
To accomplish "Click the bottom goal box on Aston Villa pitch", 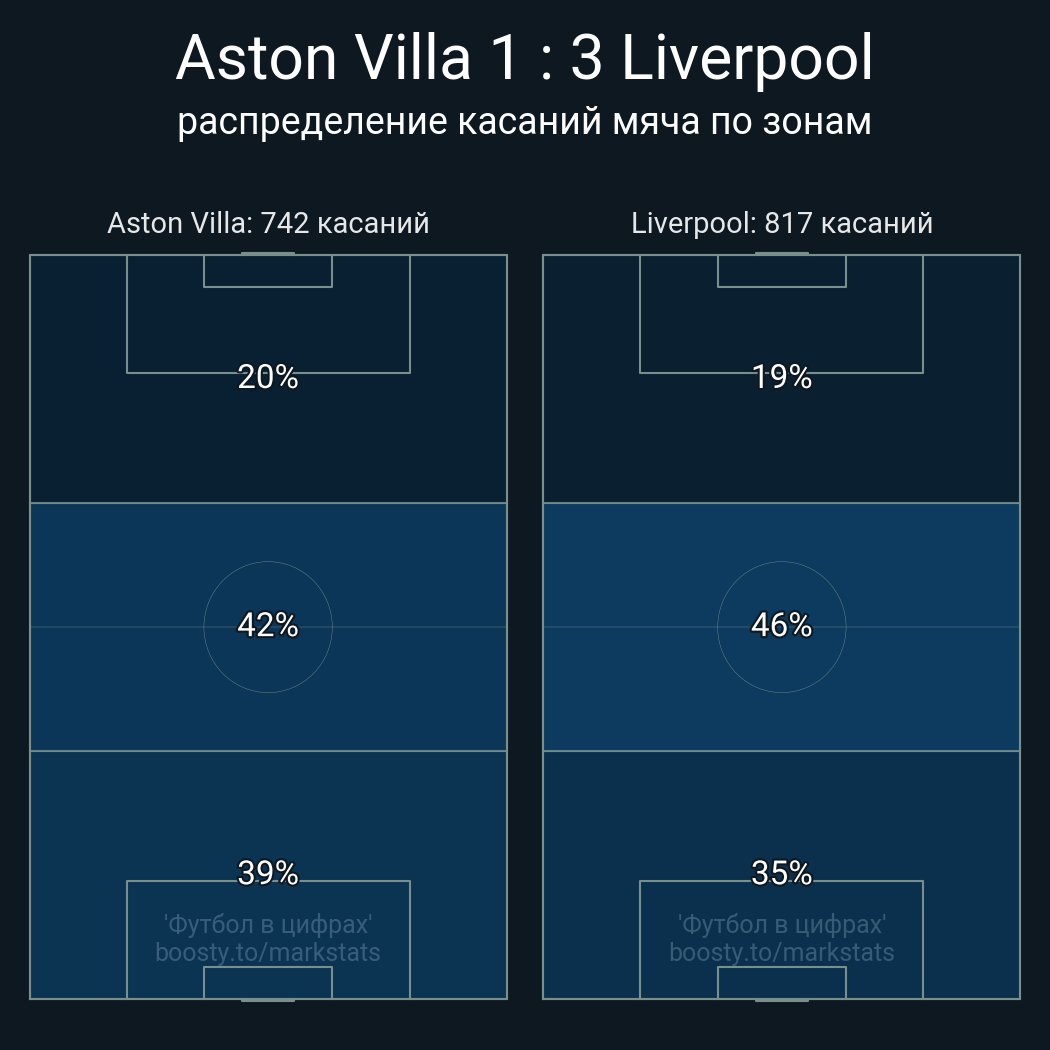I will point(268,982).
